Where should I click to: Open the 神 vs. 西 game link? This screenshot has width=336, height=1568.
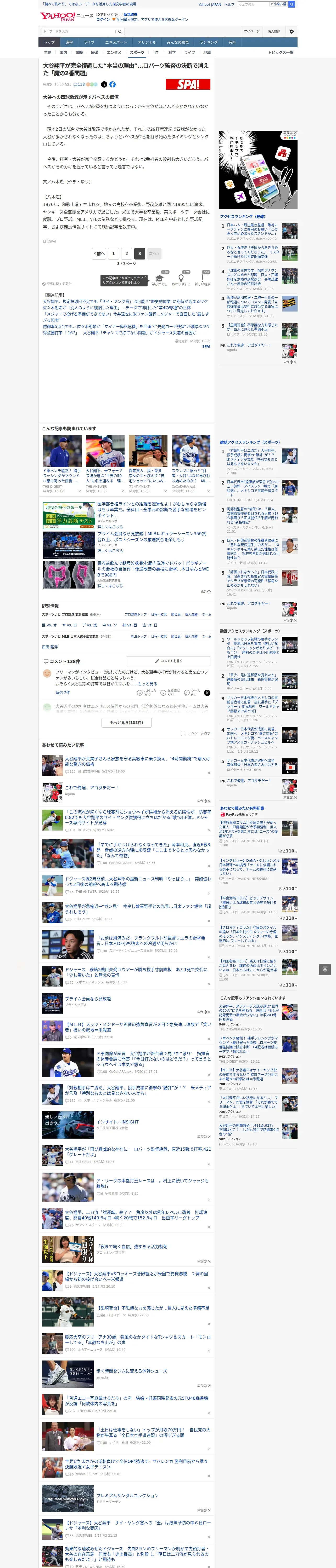pos(129,625)
